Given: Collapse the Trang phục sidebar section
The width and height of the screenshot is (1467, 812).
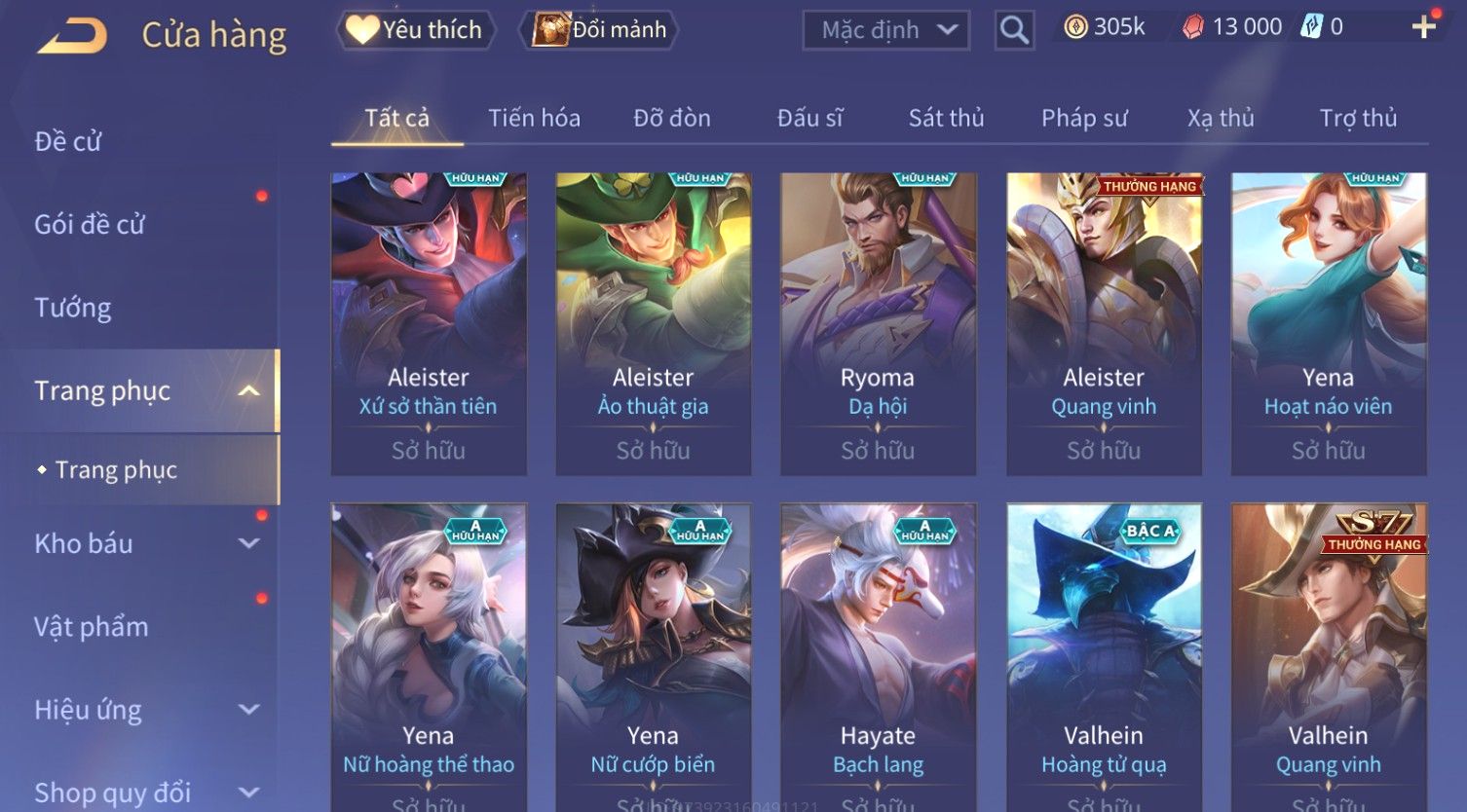Looking at the screenshot, I should tap(249, 391).
